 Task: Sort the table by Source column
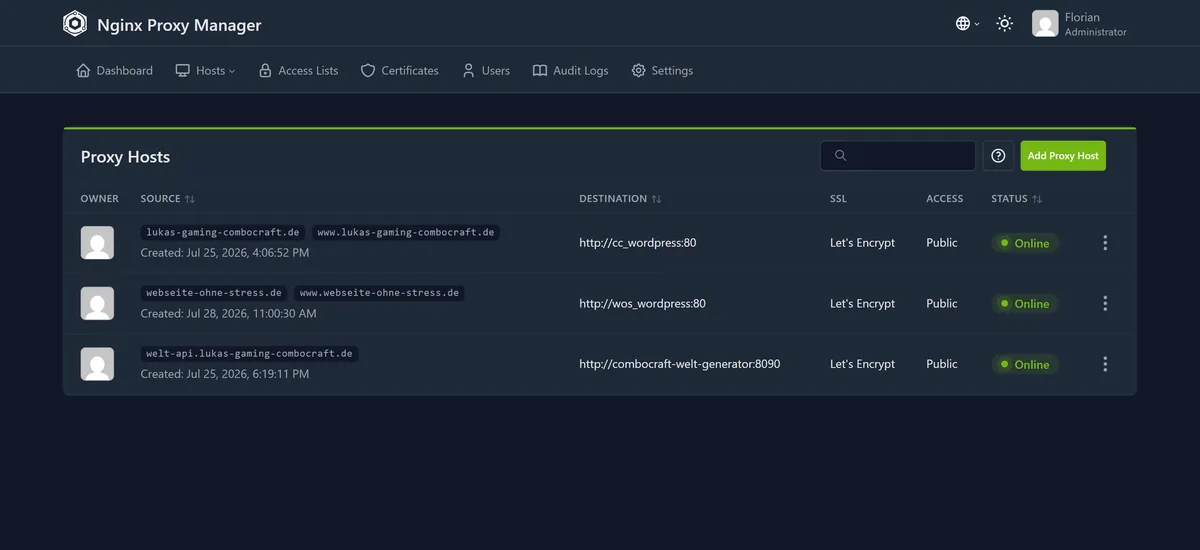click(168, 199)
